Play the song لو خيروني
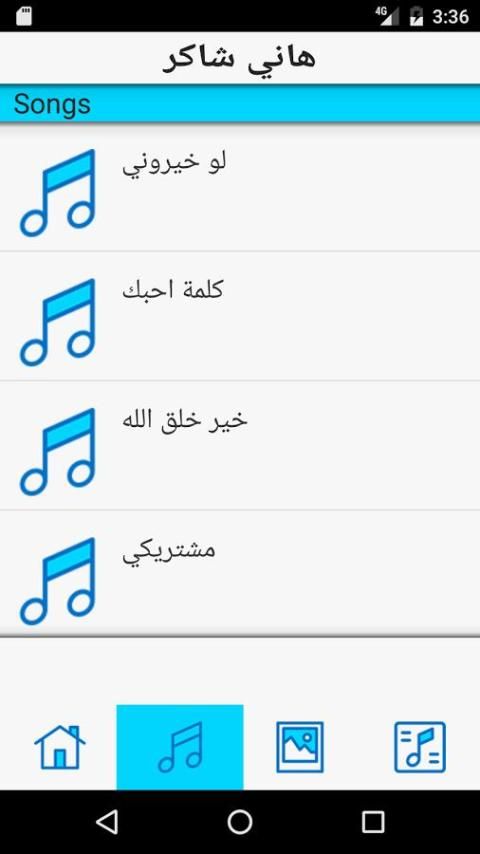 [x=240, y=187]
